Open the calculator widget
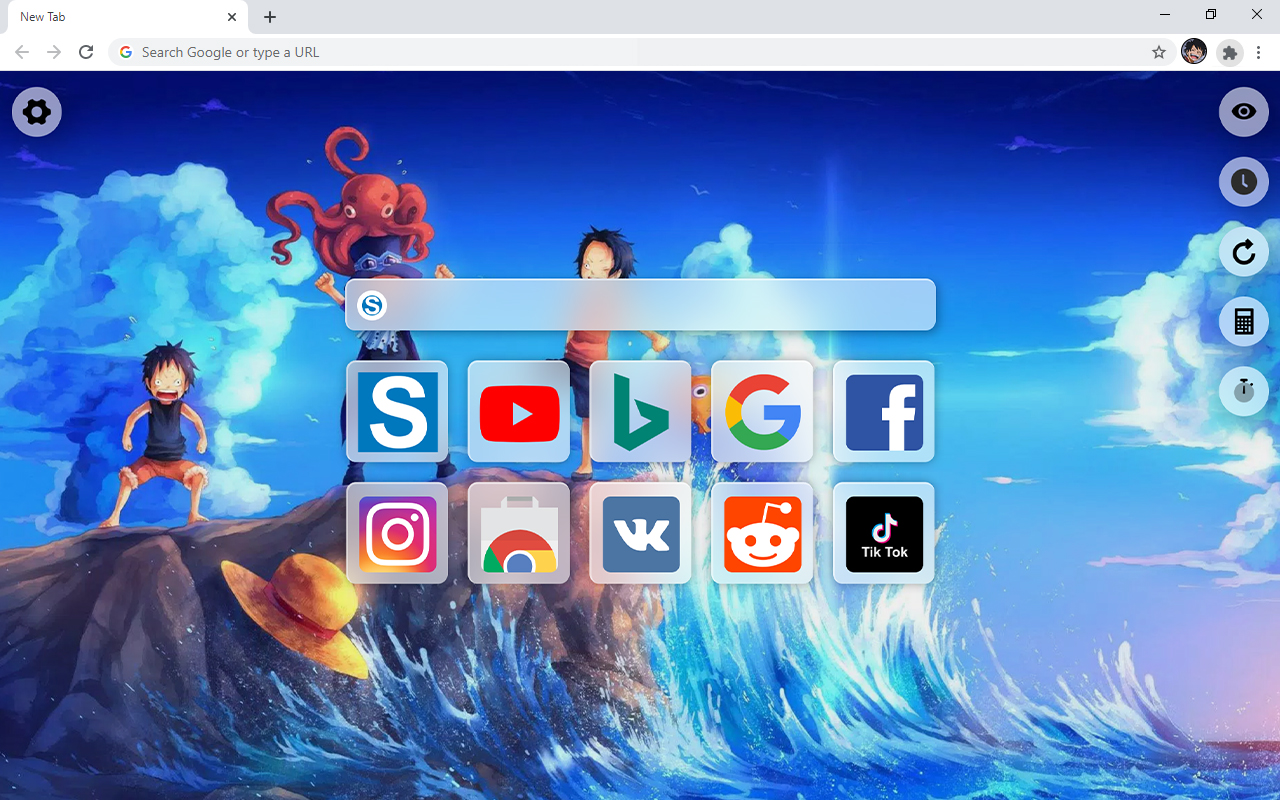This screenshot has height=800, width=1280. tap(1243, 321)
